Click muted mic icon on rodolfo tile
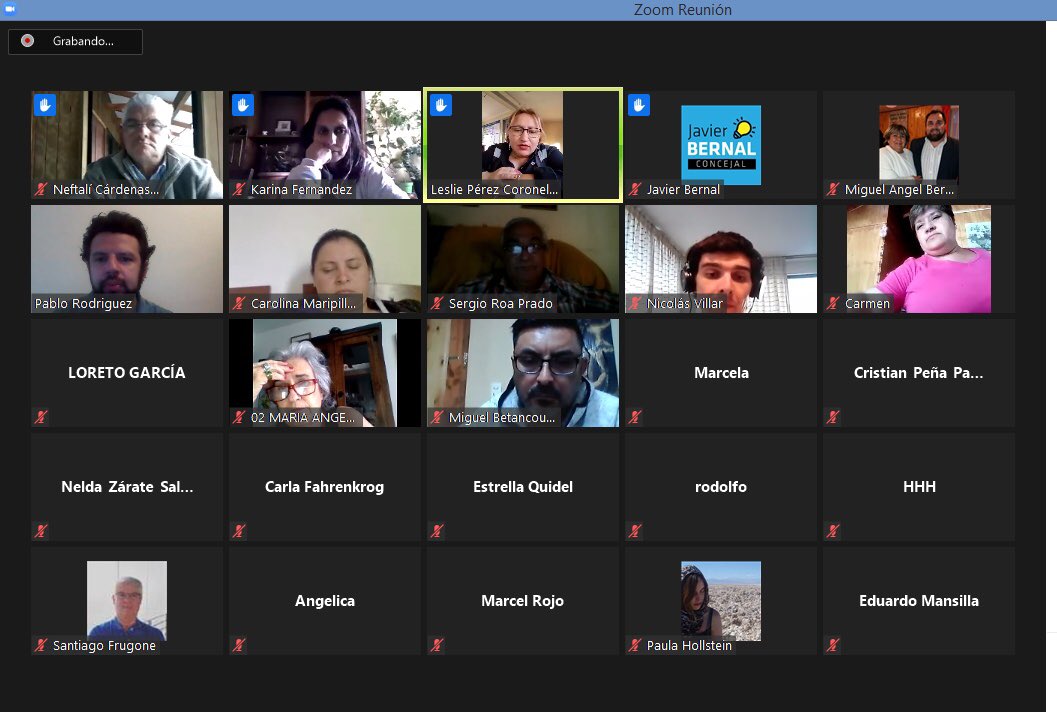1057x712 pixels. pos(635,531)
